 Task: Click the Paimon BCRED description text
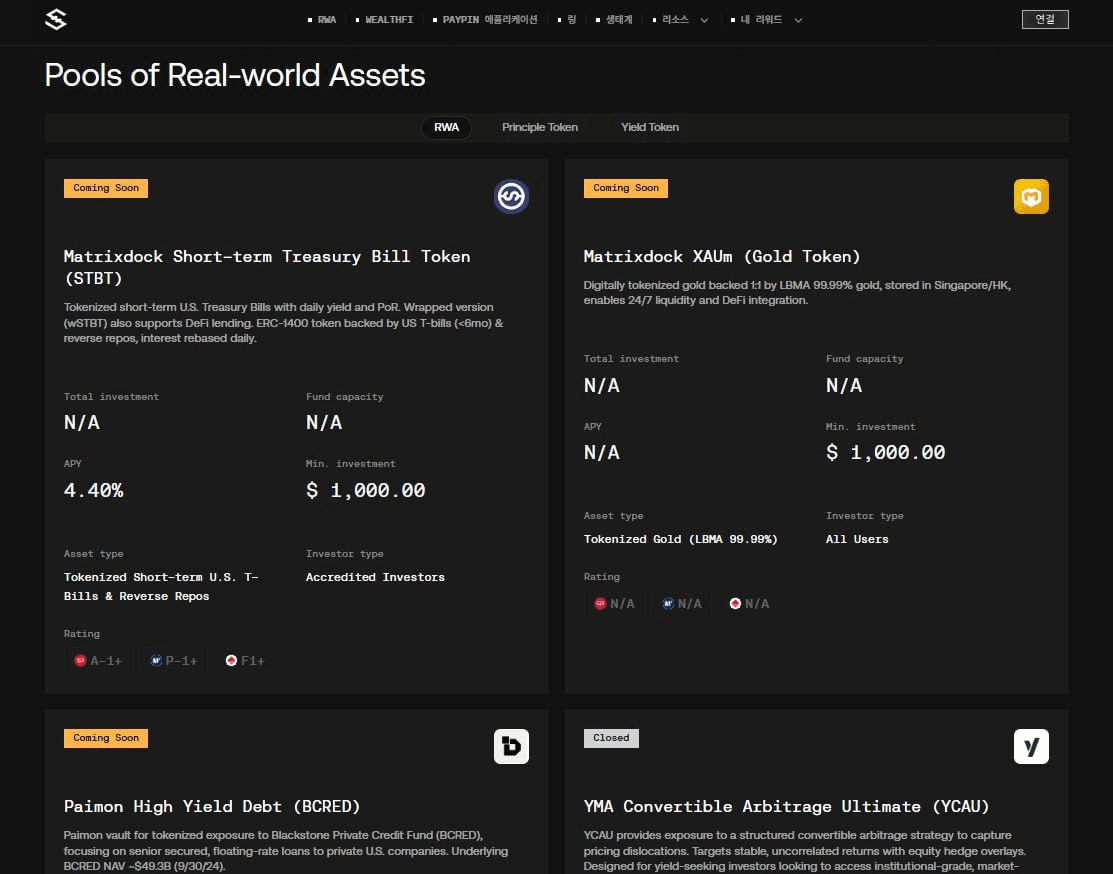point(286,851)
